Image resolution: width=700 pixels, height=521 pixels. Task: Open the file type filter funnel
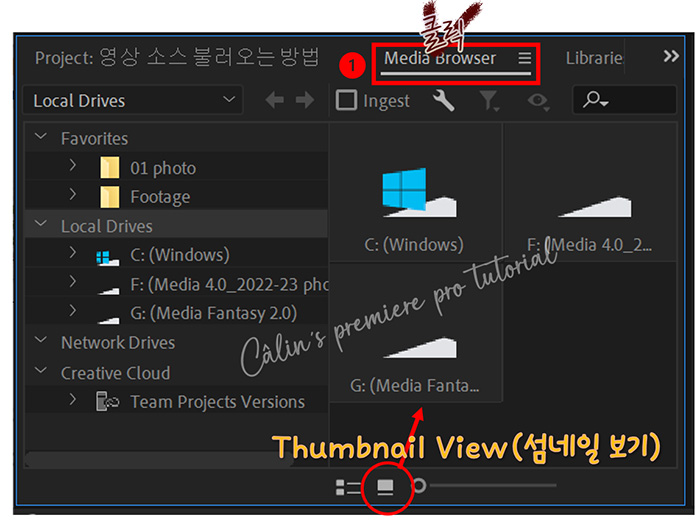(489, 100)
